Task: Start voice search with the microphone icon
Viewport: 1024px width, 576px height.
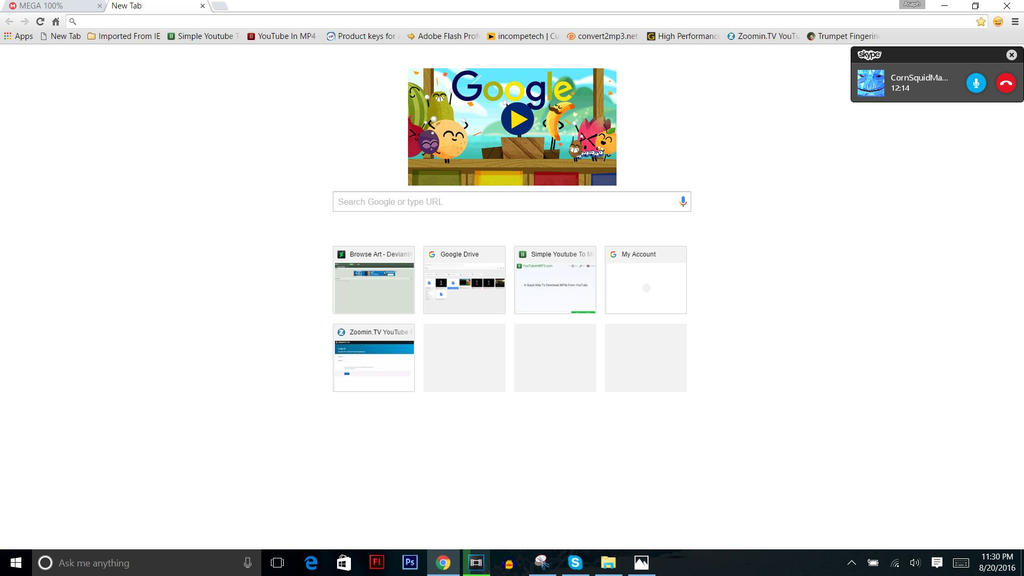Action: click(x=682, y=202)
